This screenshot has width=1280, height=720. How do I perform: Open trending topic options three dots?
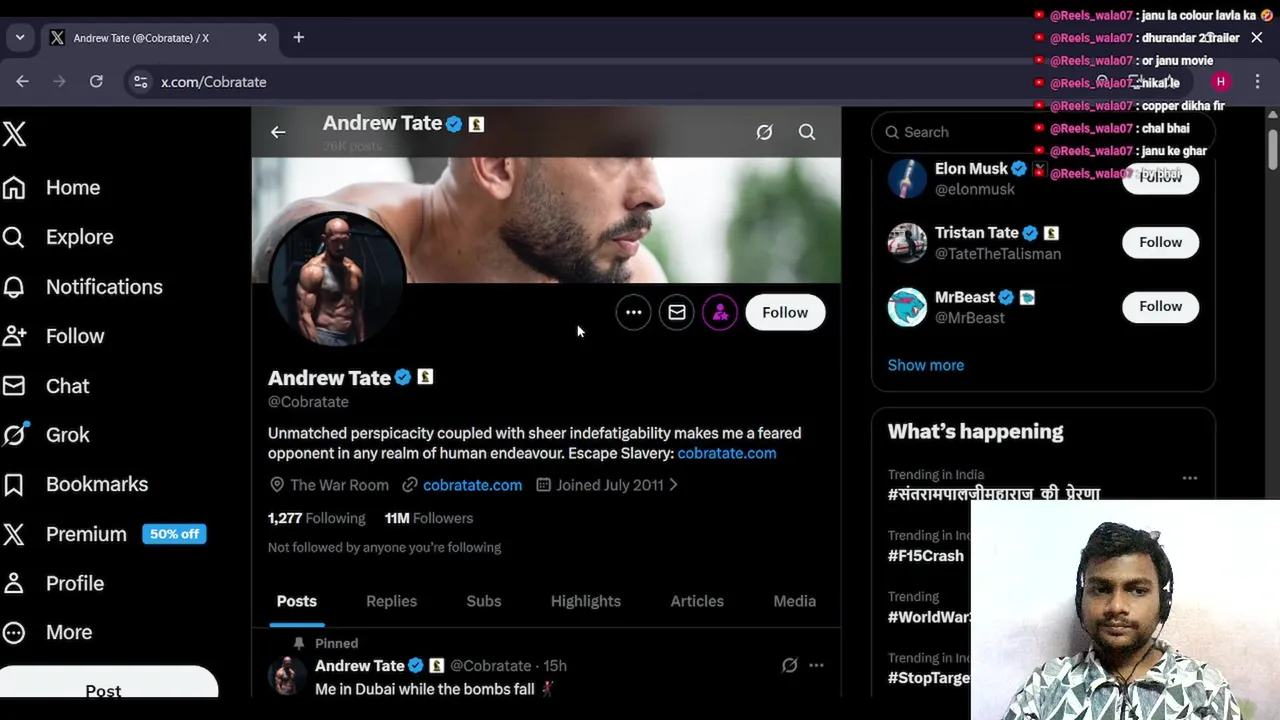click(x=1190, y=478)
